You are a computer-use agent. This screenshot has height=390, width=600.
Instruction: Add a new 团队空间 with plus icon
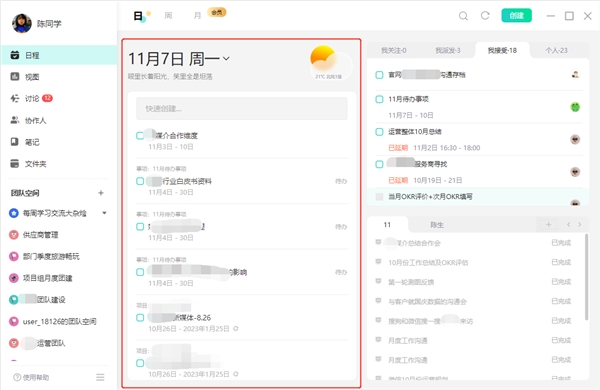(101, 193)
